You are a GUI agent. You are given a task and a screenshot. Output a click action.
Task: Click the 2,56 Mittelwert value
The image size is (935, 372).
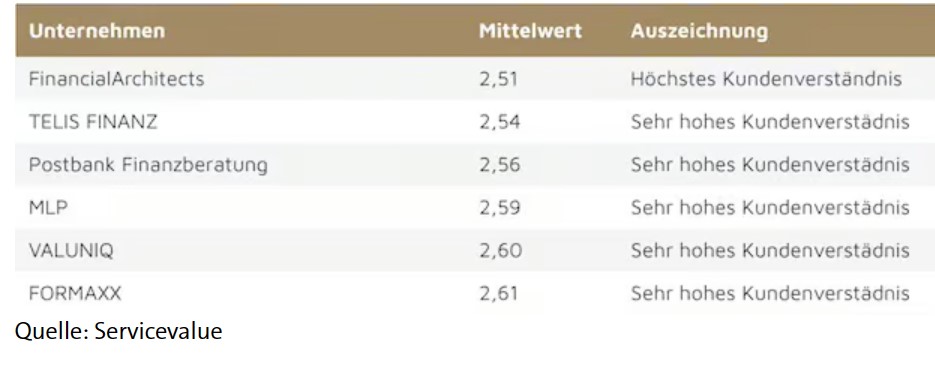pos(500,165)
